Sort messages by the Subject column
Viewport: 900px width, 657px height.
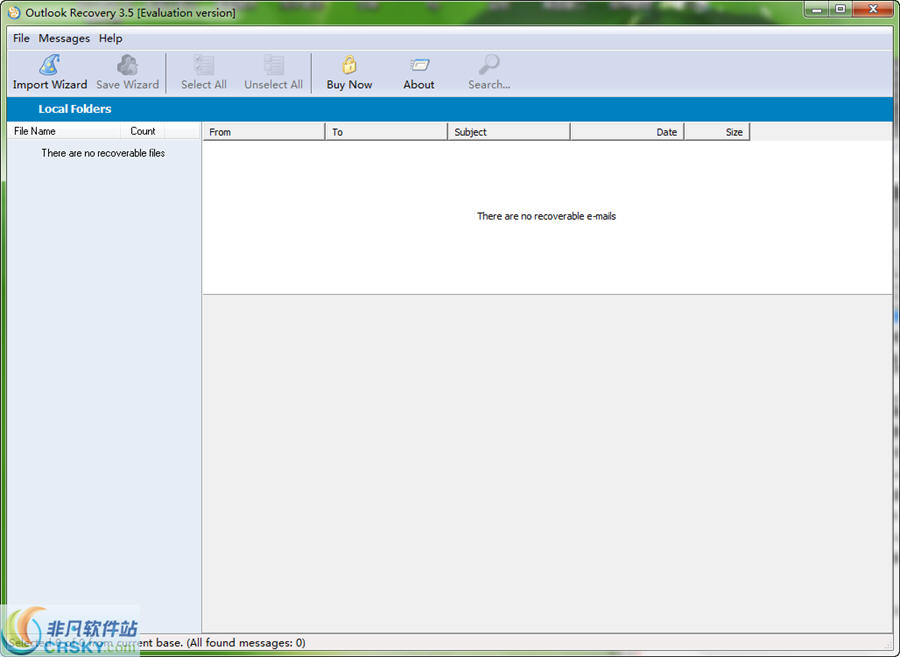tap(509, 132)
